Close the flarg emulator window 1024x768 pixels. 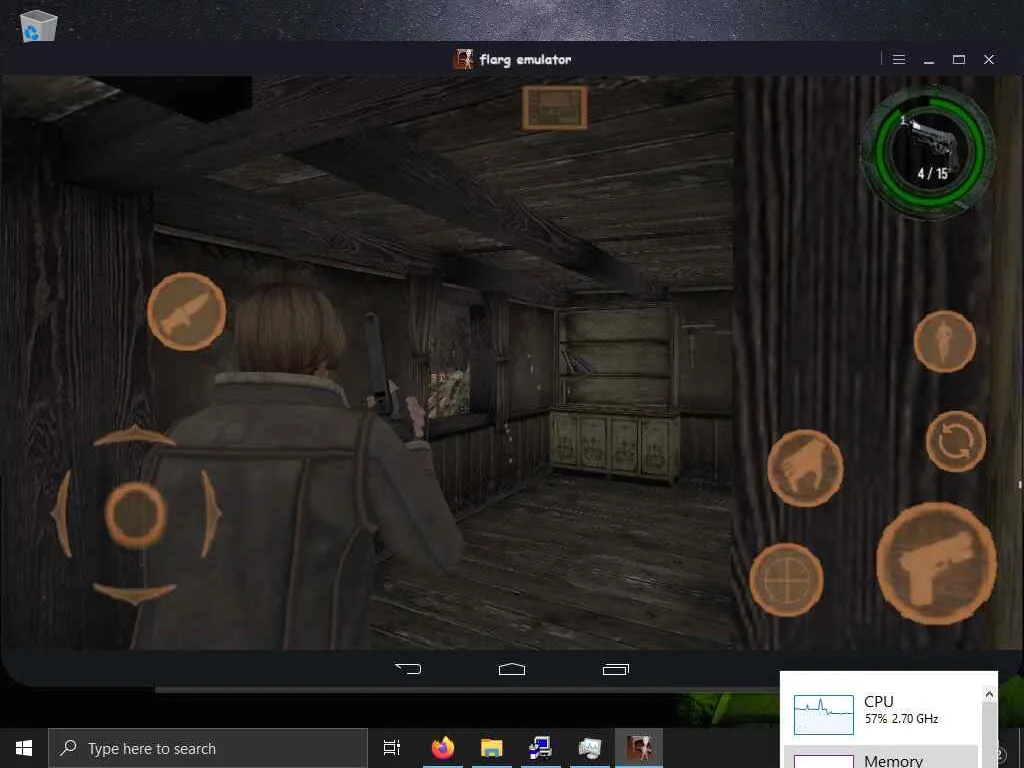tap(989, 59)
